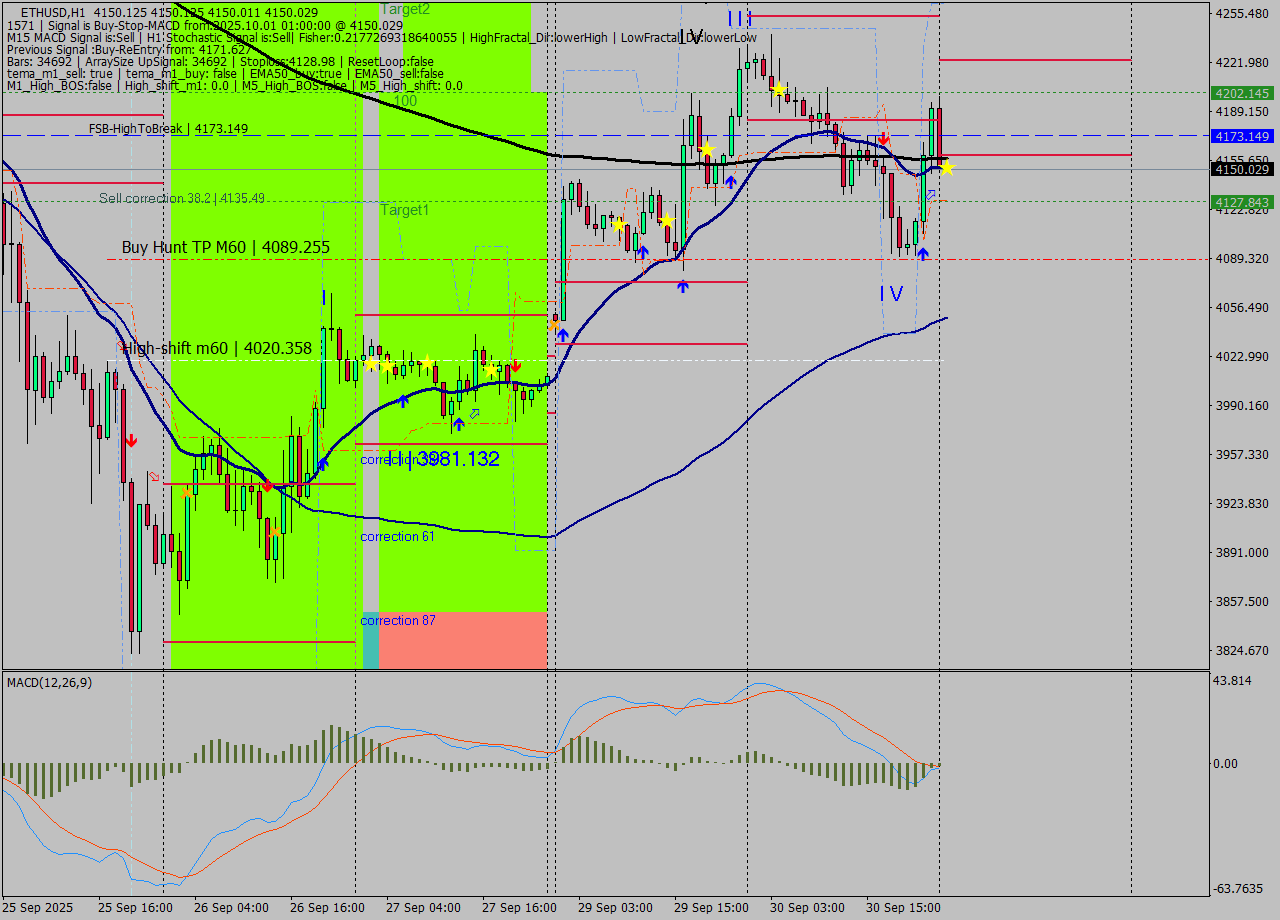Screen dimensions: 1280x920
Task: Select the blue wave III label at chart top
Action: pyautogui.click(x=738, y=18)
